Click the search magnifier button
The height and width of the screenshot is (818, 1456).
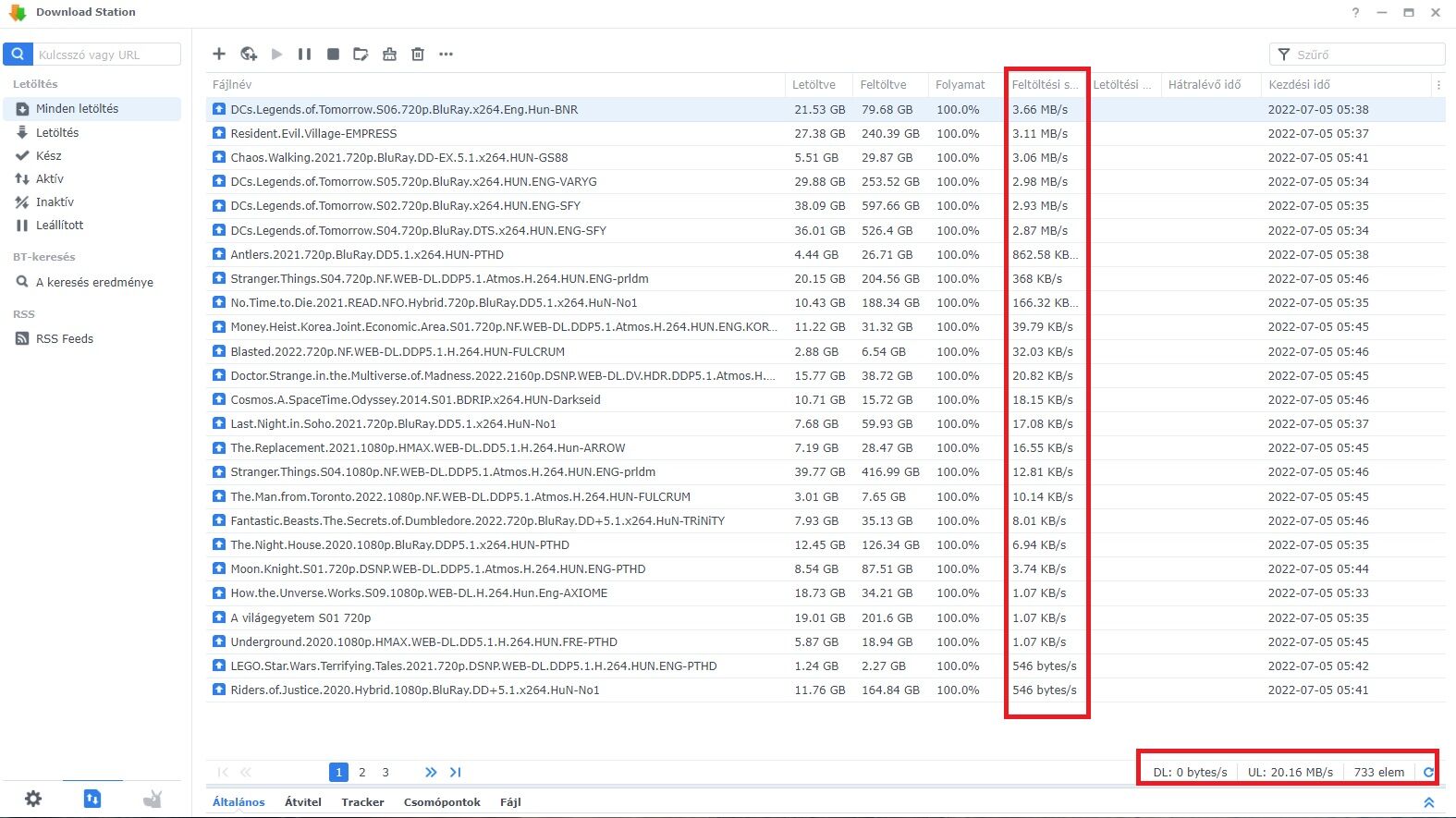18,55
